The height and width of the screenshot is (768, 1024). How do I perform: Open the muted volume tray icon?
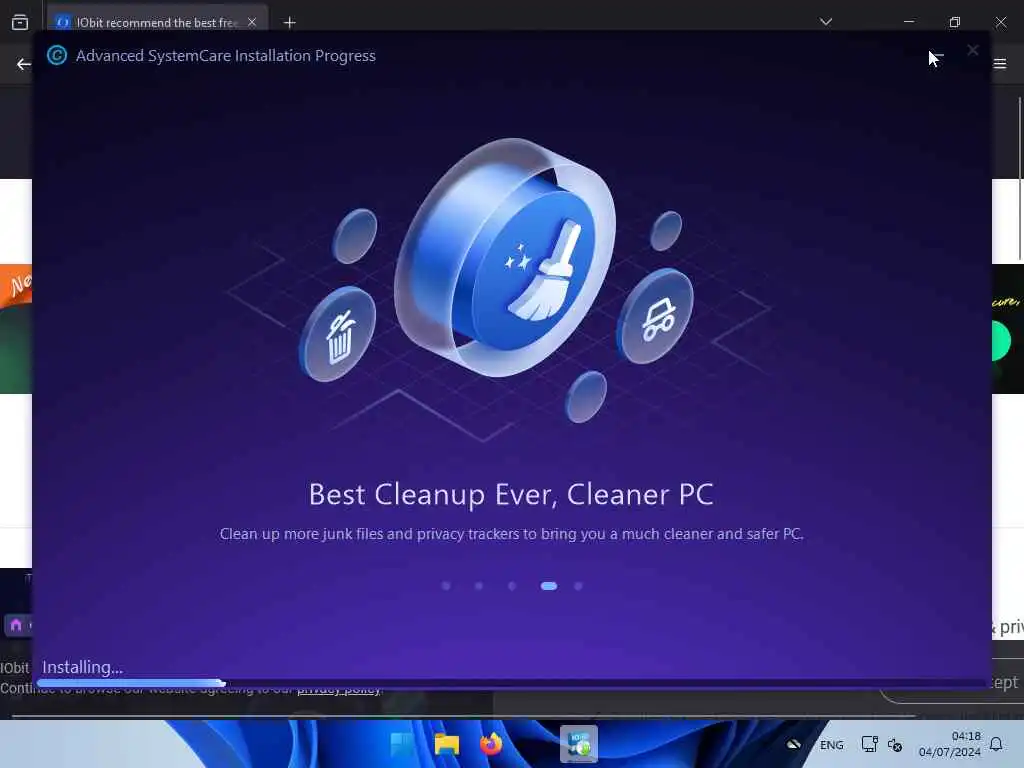coord(895,744)
